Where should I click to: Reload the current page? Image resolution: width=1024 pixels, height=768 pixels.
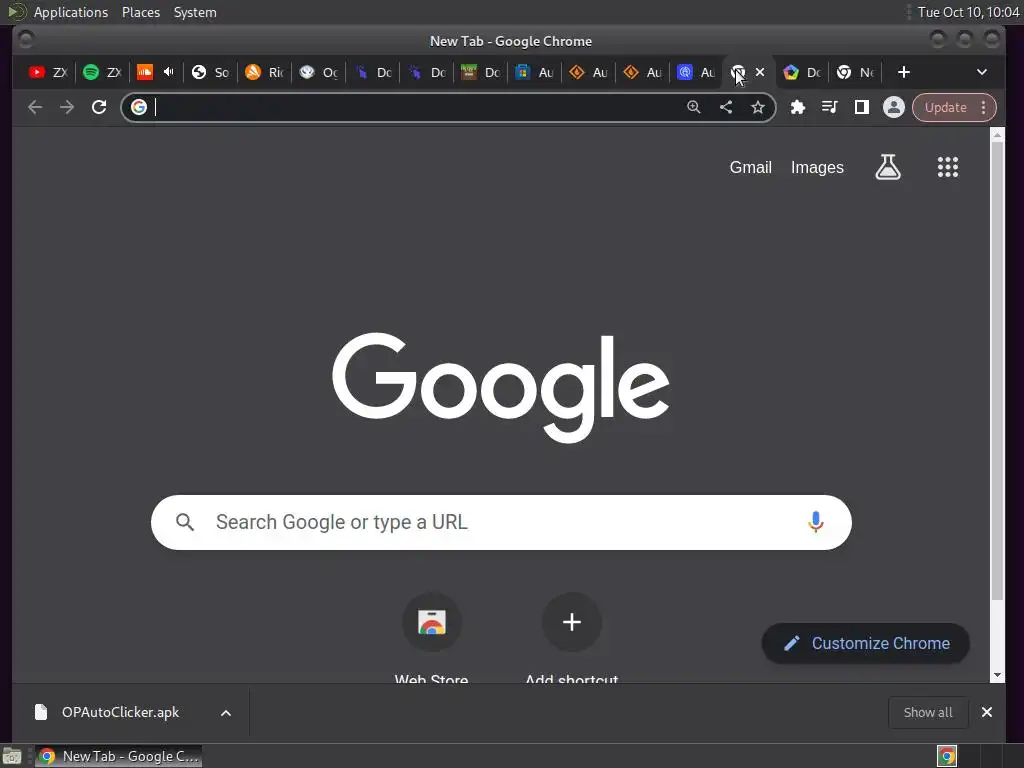pyautogui.click(x=99, y=107)
